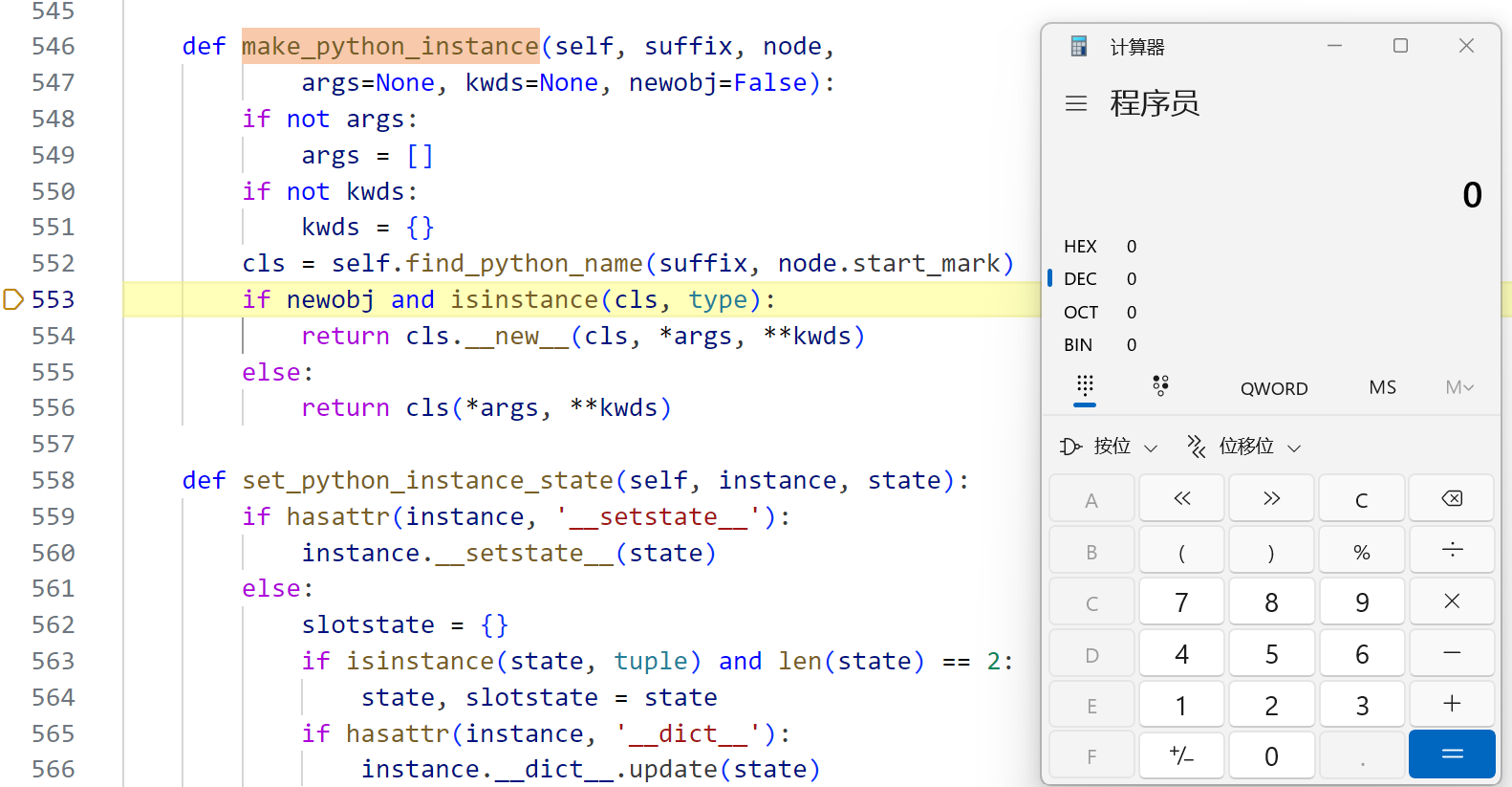Click digit 5 on keypad

(1271, 653)
